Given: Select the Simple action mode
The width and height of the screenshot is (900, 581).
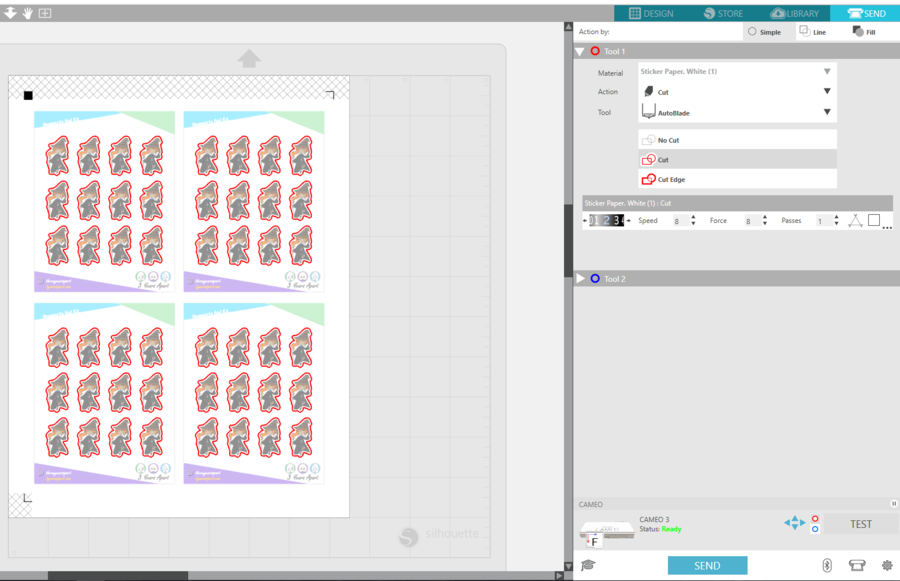Looking at the screenshot, I should 767,31.
